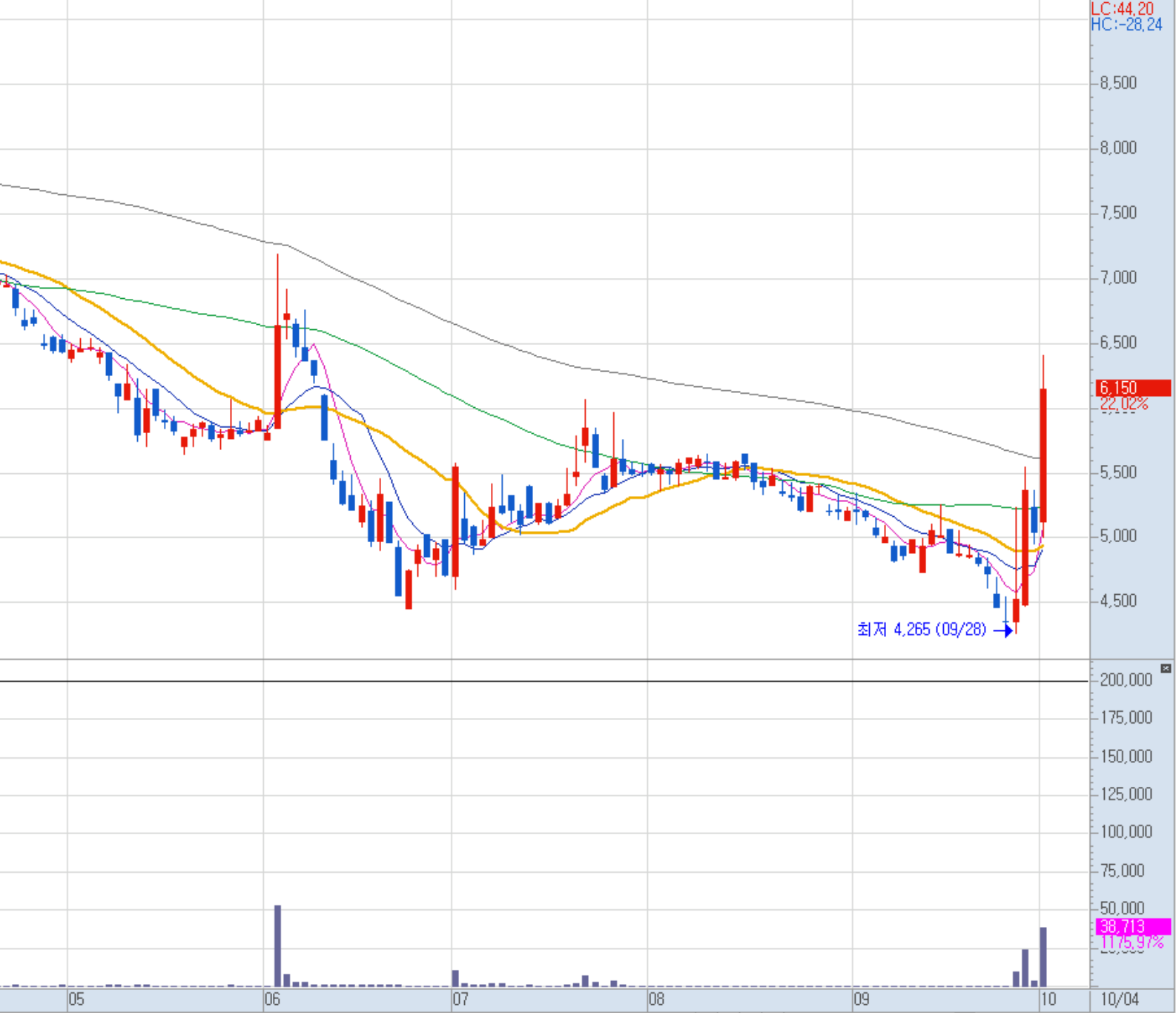Click the 8,000 price axis label
1176x1013 pixels.
(1118, 148)
